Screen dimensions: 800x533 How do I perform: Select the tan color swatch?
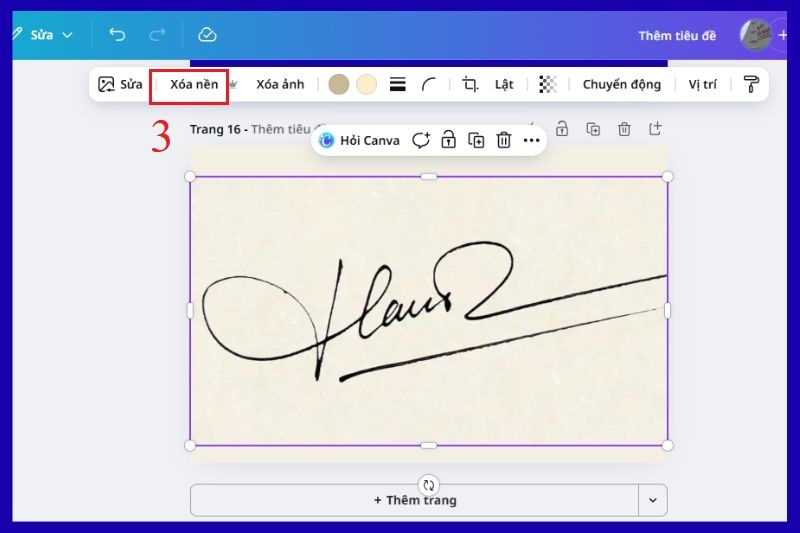(338, 84)
